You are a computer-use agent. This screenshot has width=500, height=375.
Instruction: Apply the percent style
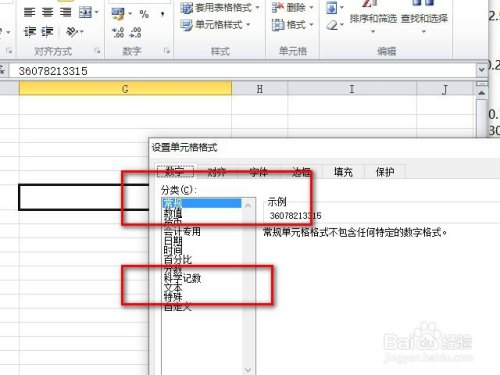(x=144, y=14)
